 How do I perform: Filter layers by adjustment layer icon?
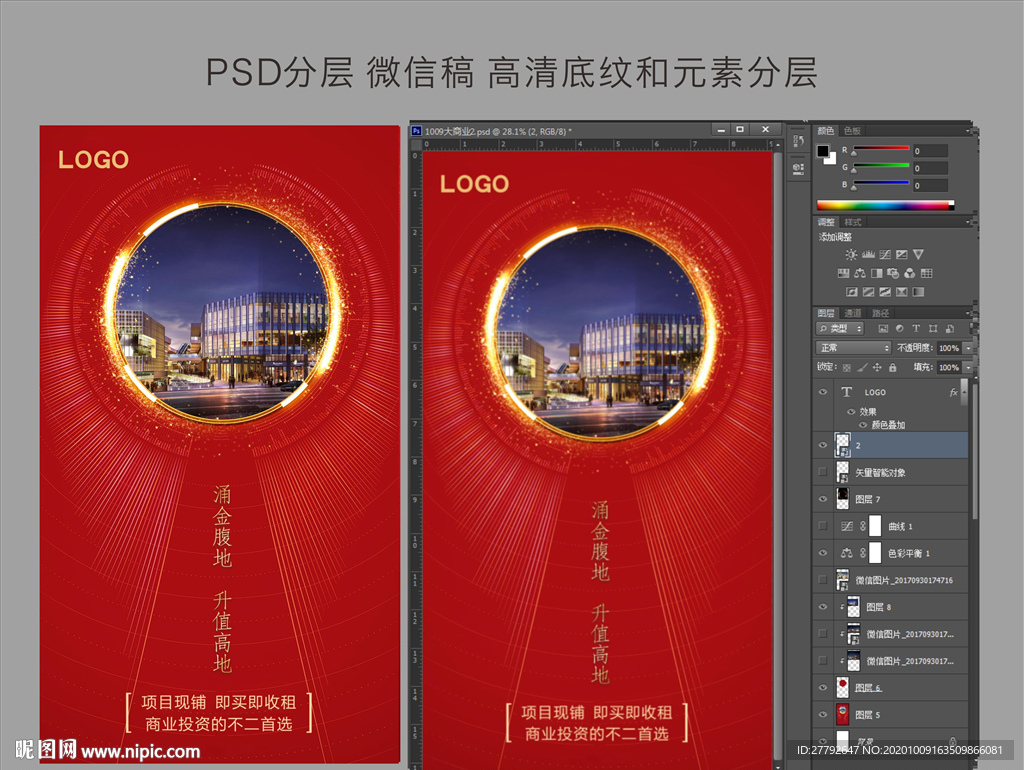[900, 329]
